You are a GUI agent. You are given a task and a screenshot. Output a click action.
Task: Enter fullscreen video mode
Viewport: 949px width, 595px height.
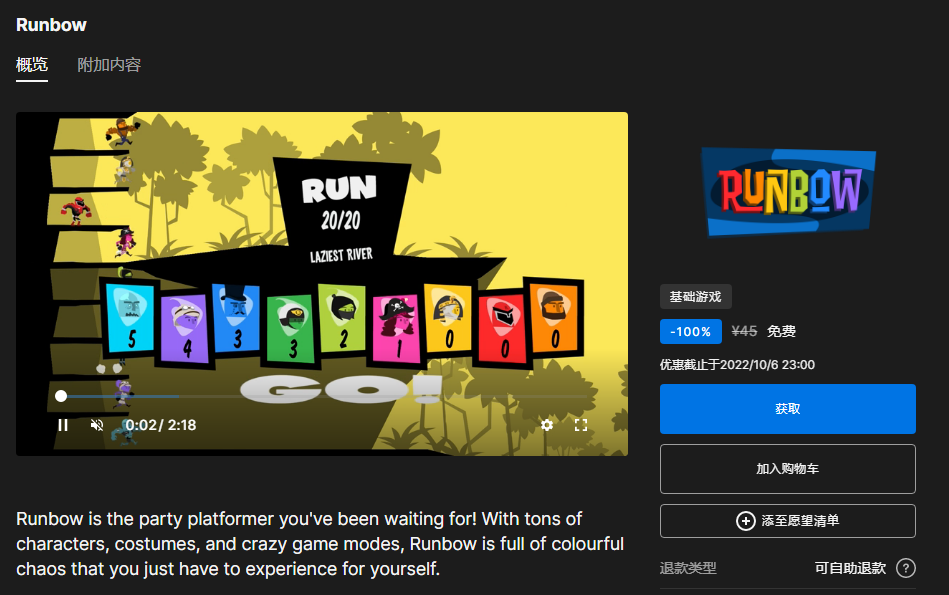(581, 425)
